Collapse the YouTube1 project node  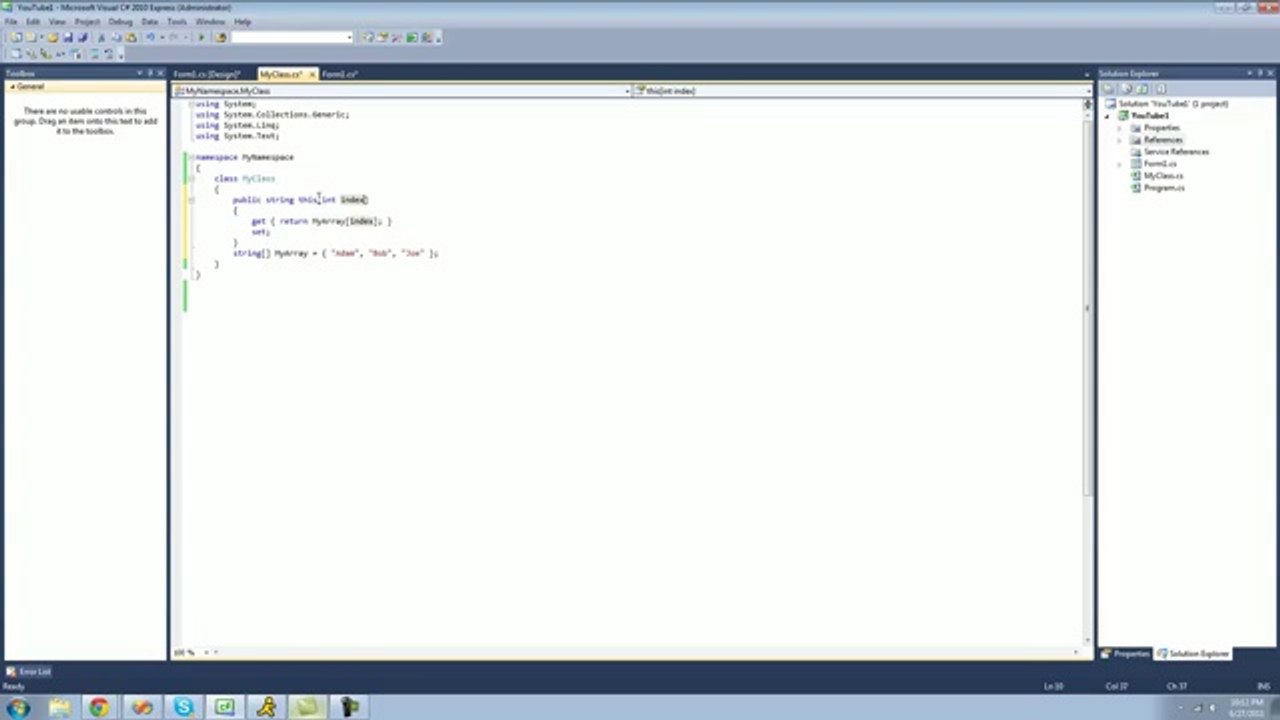pyautogui.click(x=1108, y=116)
